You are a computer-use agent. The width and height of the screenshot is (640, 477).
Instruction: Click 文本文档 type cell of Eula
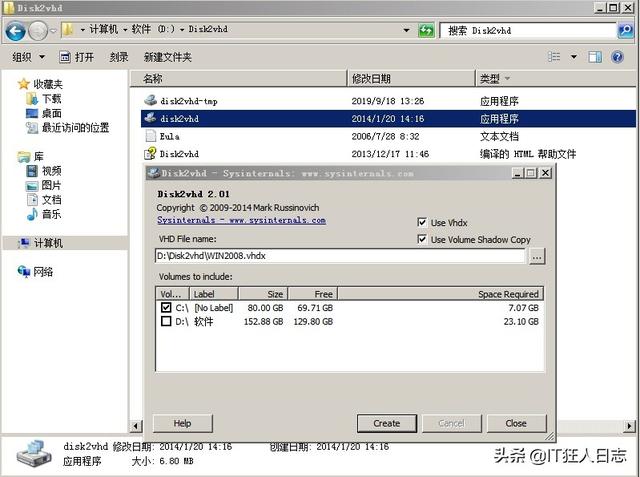tap(499, 136)
